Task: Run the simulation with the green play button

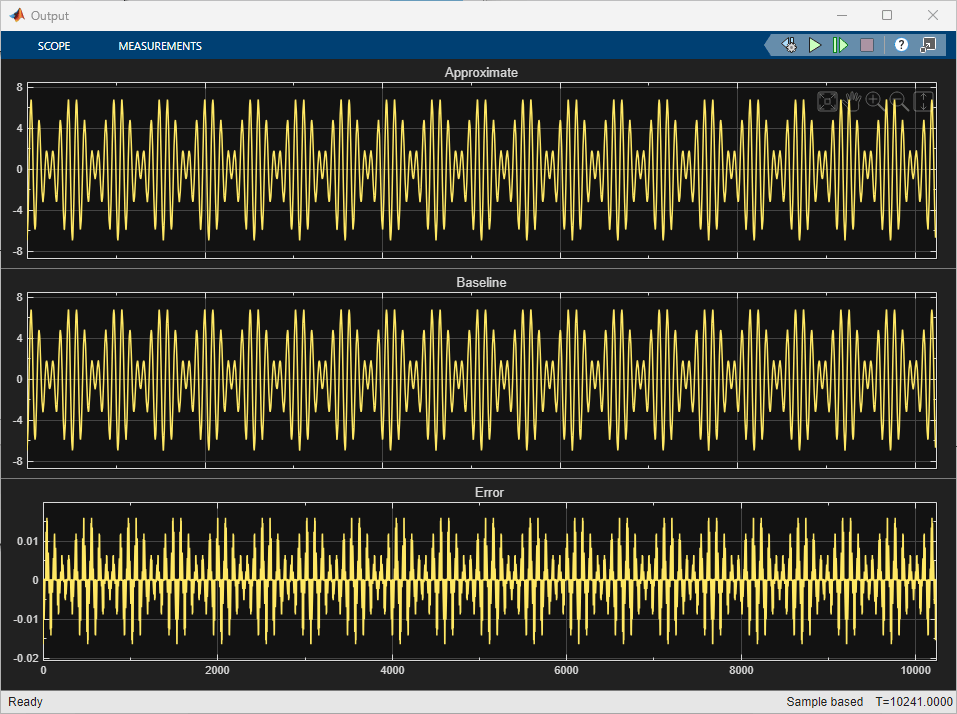Action: [815, 45]
